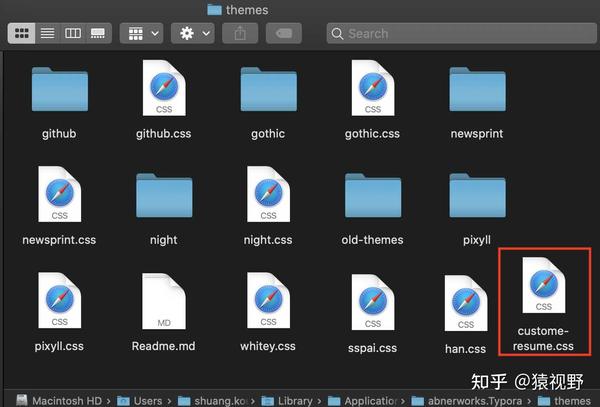Click themes in the path bar
The image size is (600, 407).
click(x=565, y=400)
